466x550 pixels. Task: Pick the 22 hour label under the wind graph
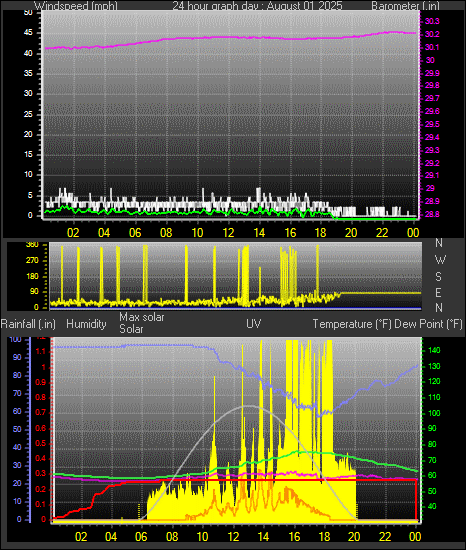382,233
